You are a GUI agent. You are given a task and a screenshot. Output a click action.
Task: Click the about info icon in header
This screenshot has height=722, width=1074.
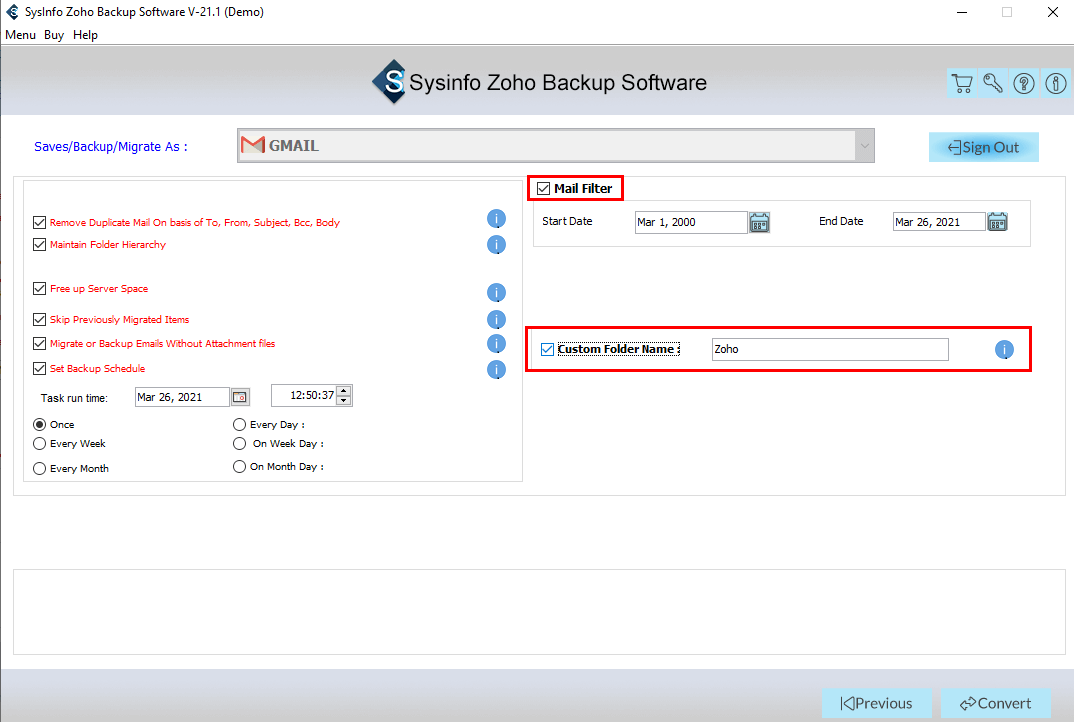coord(1056,84)
